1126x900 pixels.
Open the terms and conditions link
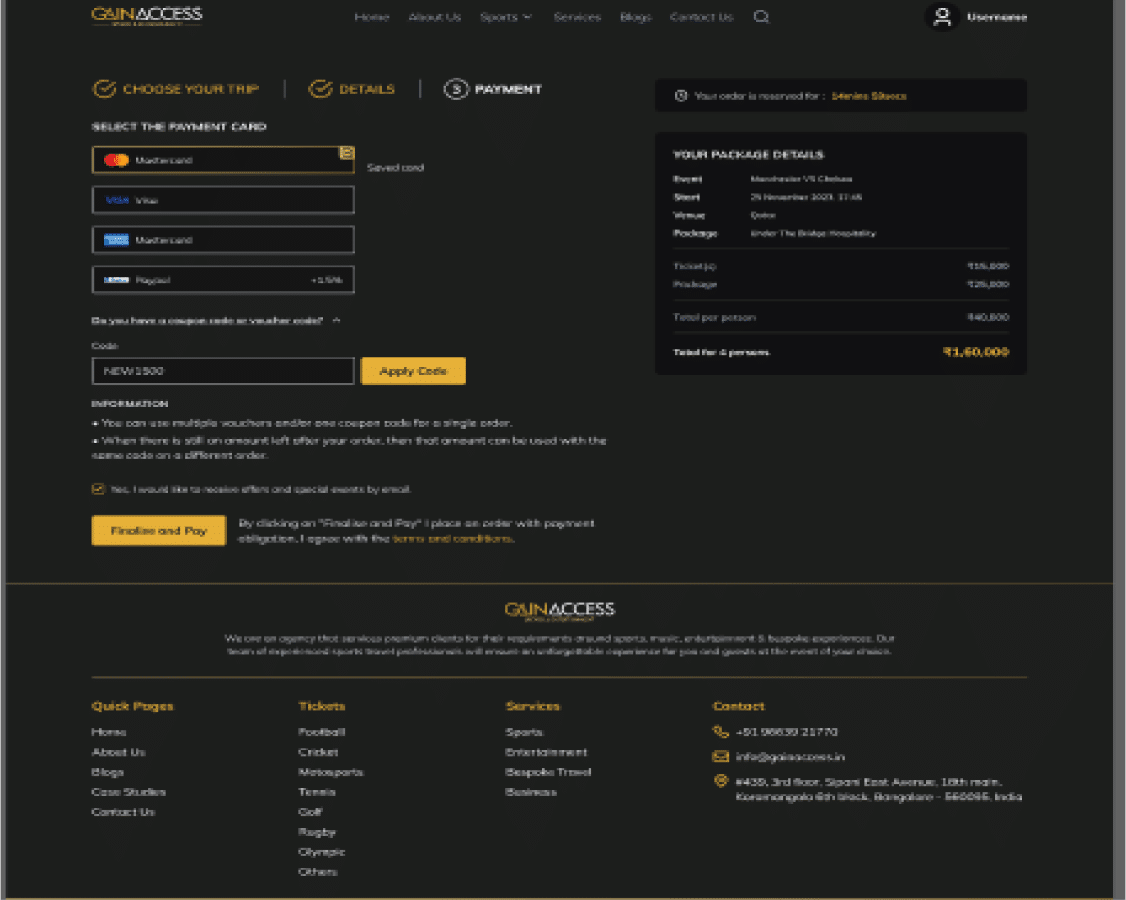click(455, 537)
